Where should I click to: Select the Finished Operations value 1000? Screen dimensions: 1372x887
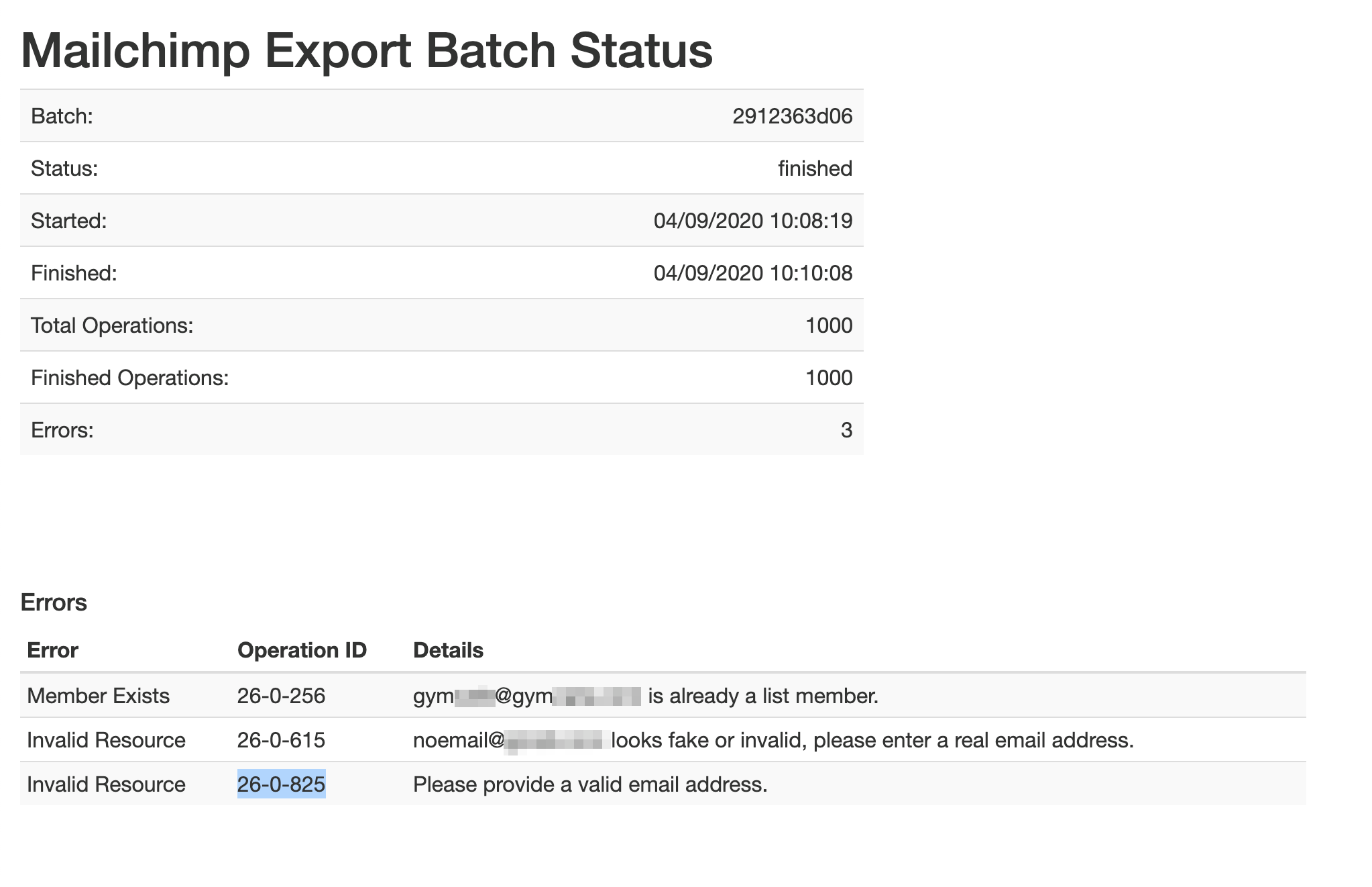(829, 378)
